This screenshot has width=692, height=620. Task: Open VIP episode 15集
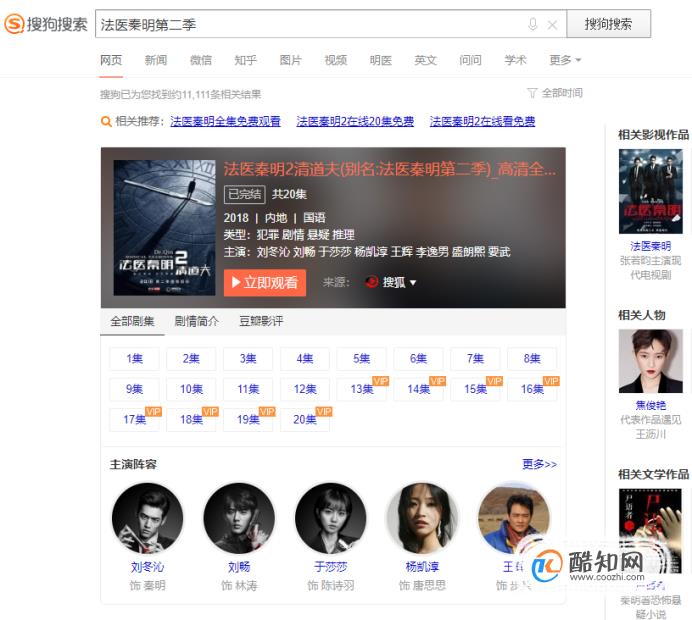(475, 389)
